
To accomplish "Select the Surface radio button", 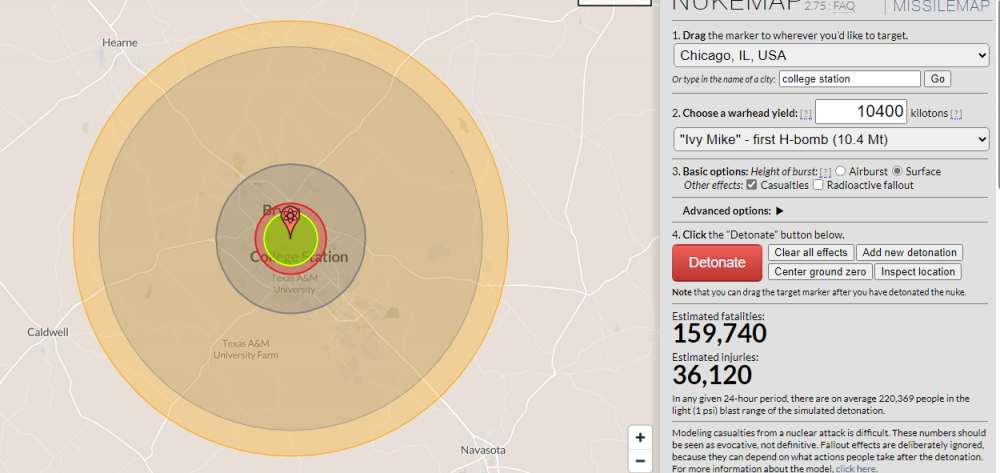I will pyautogui.click(x=898, y=172).
